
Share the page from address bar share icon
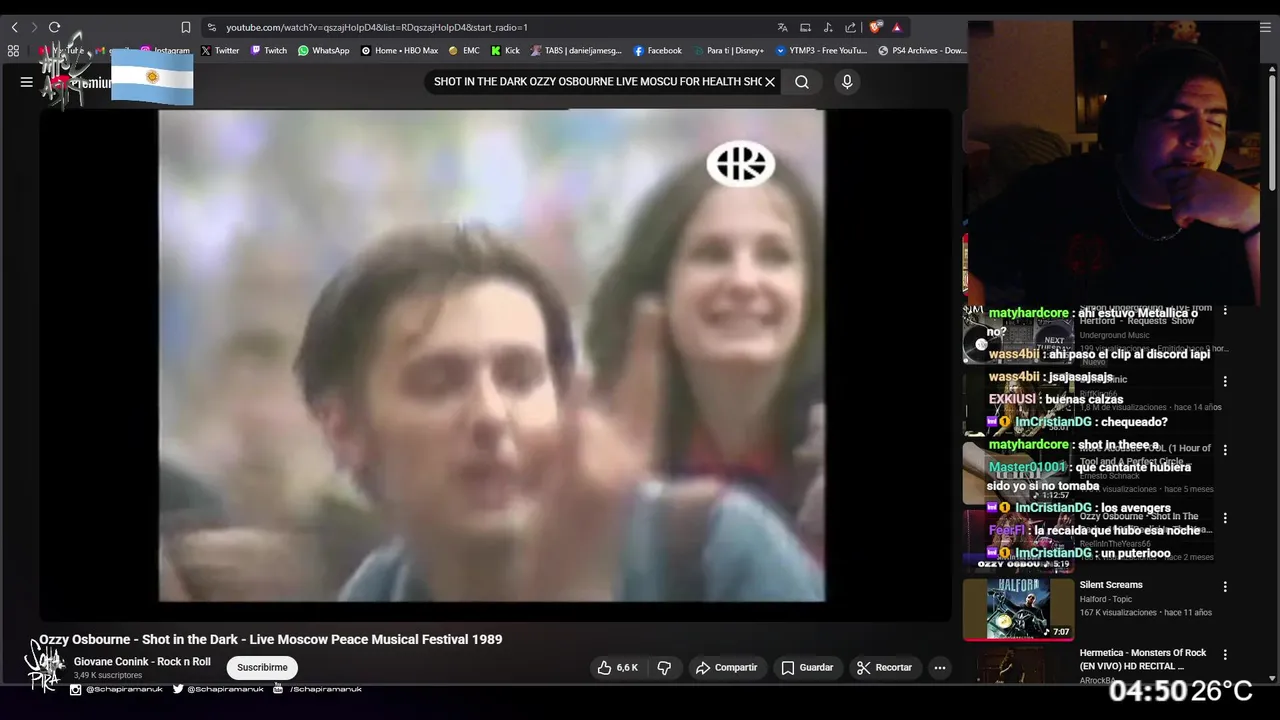(850, 27)
